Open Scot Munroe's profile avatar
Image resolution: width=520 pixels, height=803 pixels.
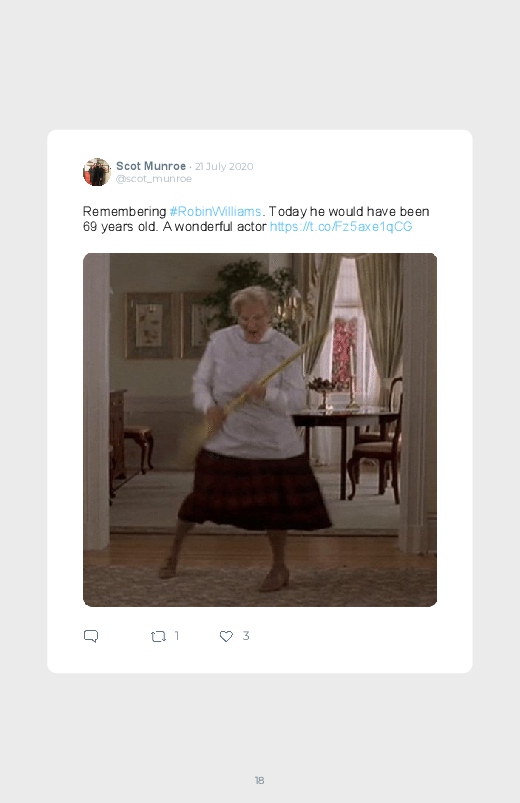97,172
